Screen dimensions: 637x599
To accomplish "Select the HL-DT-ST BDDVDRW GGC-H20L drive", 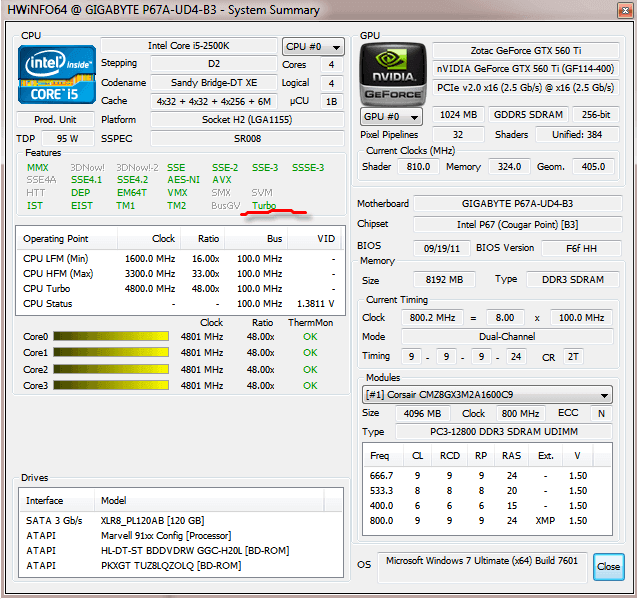I will [x=181, y=551].
